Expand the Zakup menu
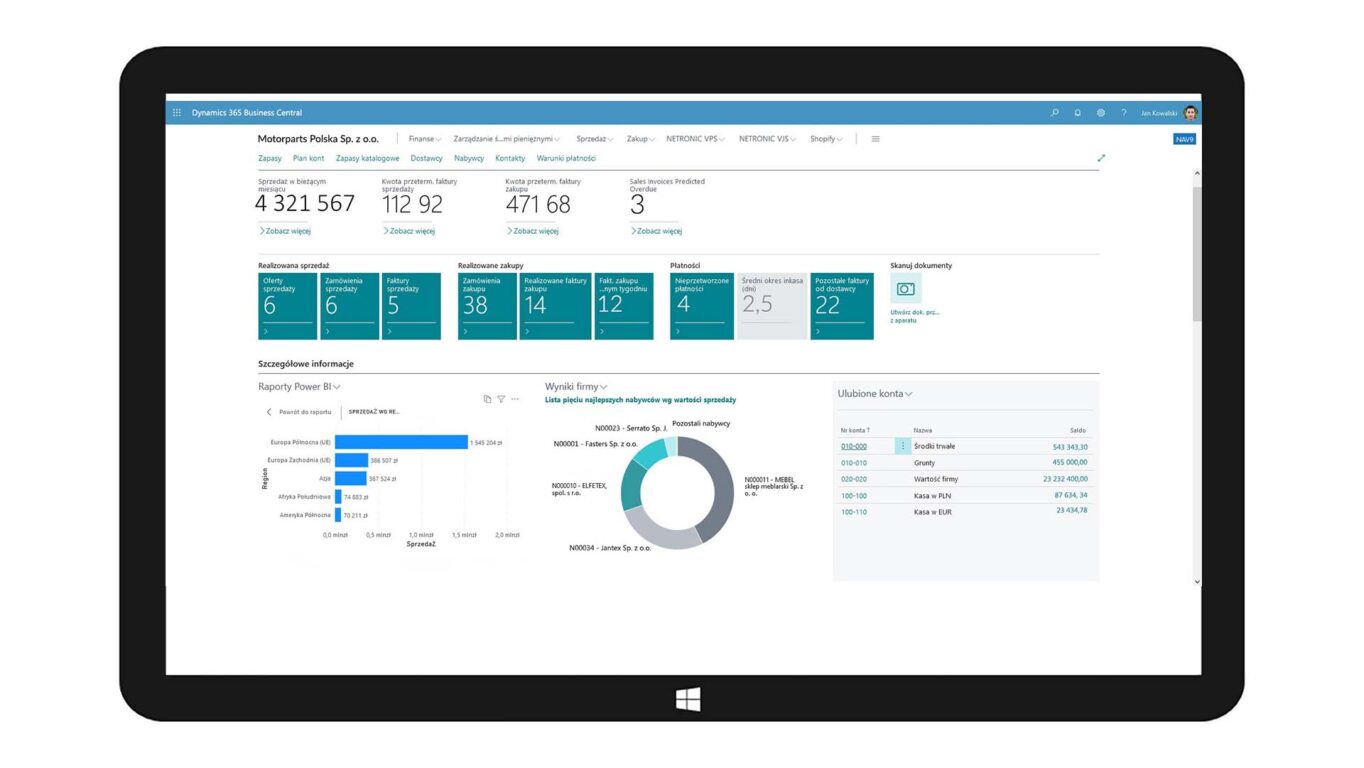 [640, 139]
